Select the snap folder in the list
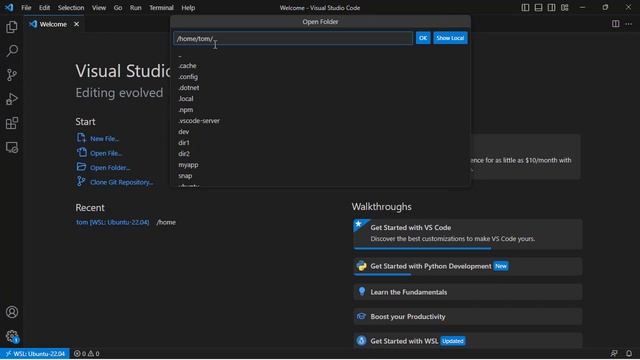 tap(320, 176)
